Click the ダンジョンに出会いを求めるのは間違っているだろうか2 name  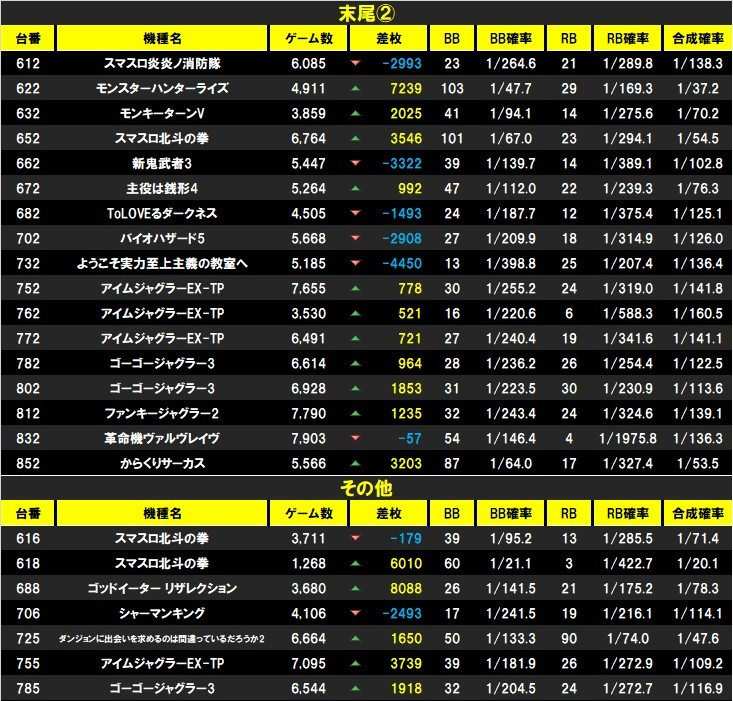tap(162, 638)
